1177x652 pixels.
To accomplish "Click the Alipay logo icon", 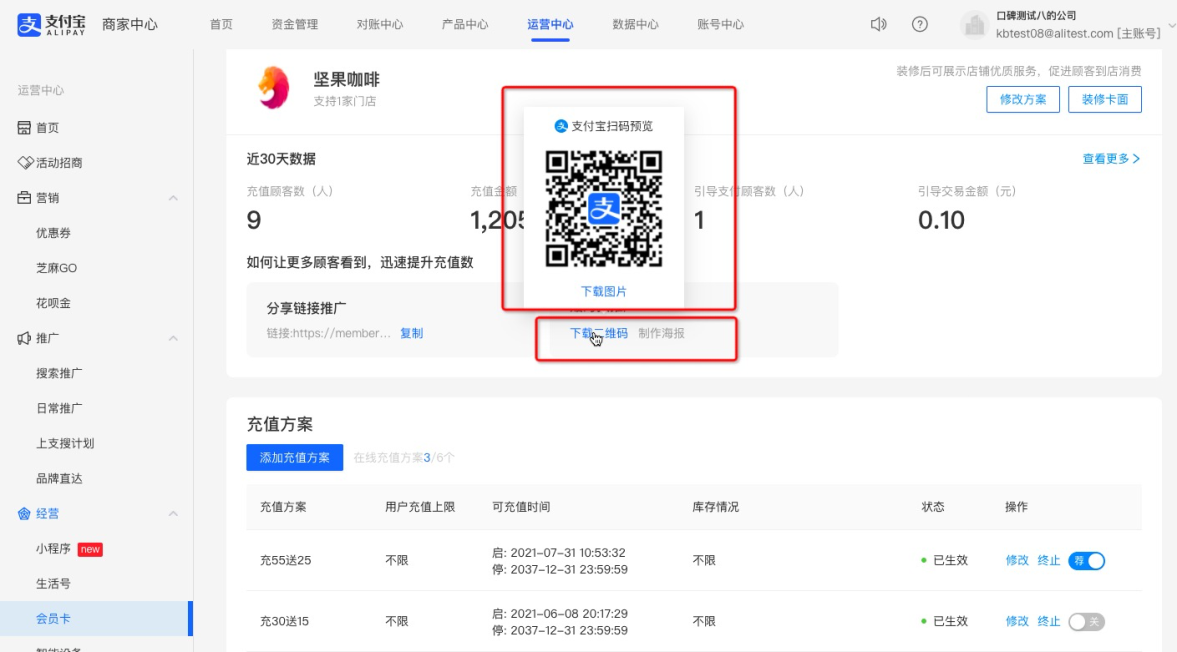I will click(29, 24).
